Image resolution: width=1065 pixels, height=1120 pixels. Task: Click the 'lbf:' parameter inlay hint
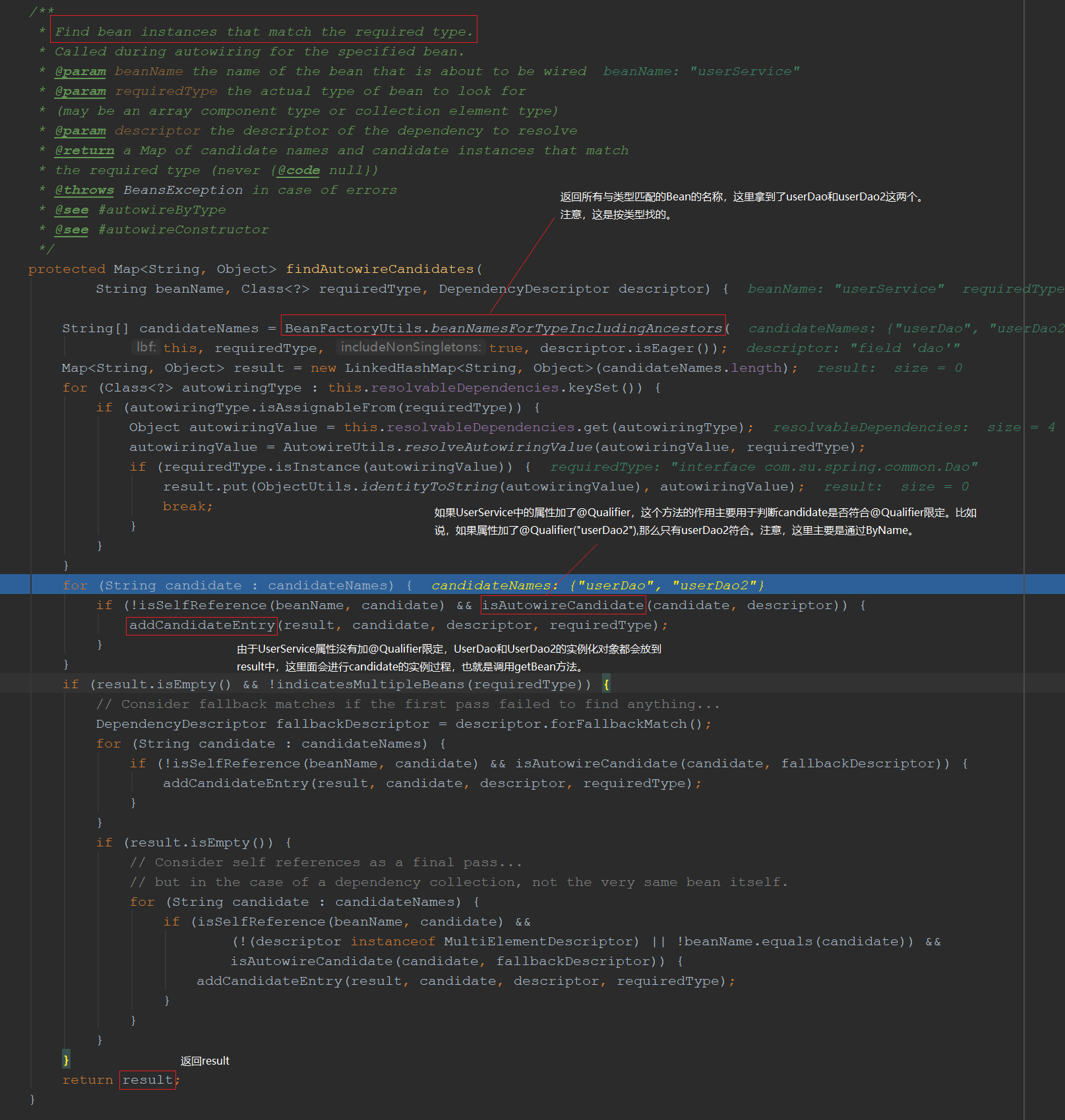click(x=146, y=347)
